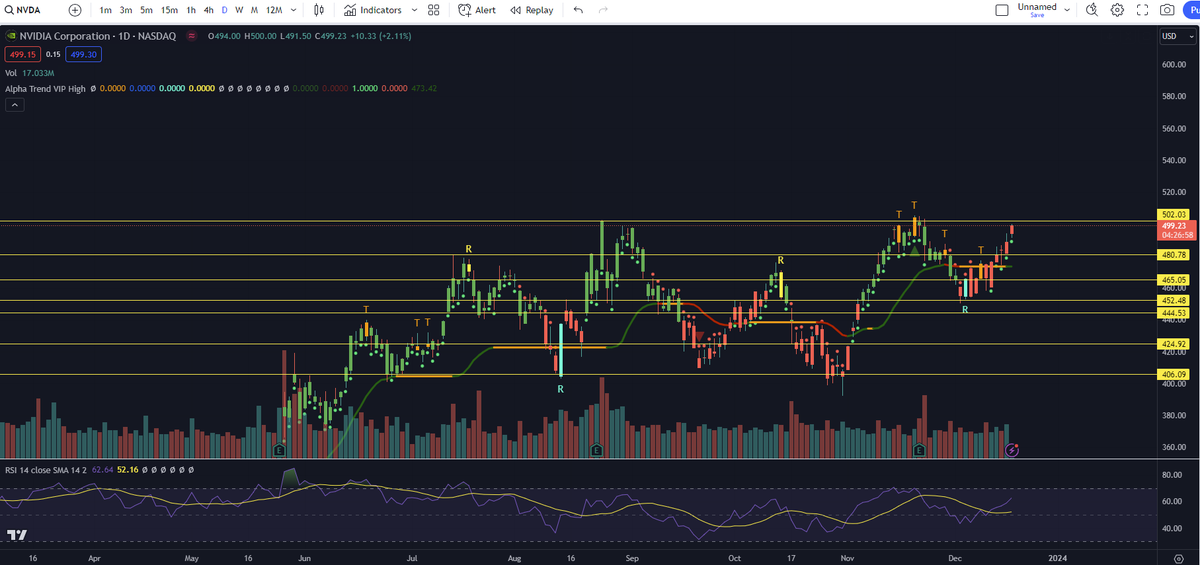Click the 62.64 RSI value
Viewport: 1200px width, 565px height.
pos(102,468)
